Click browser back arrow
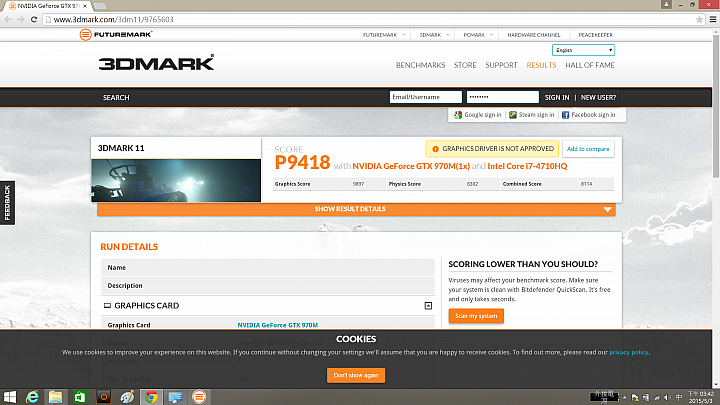720x405 pixels. 8,19
